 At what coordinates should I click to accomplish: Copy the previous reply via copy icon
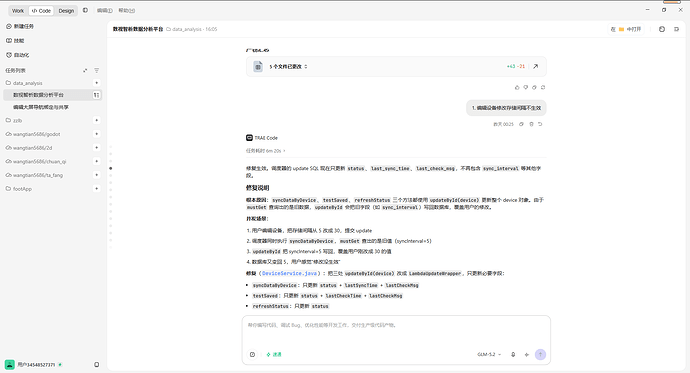[x=534, y=87]
